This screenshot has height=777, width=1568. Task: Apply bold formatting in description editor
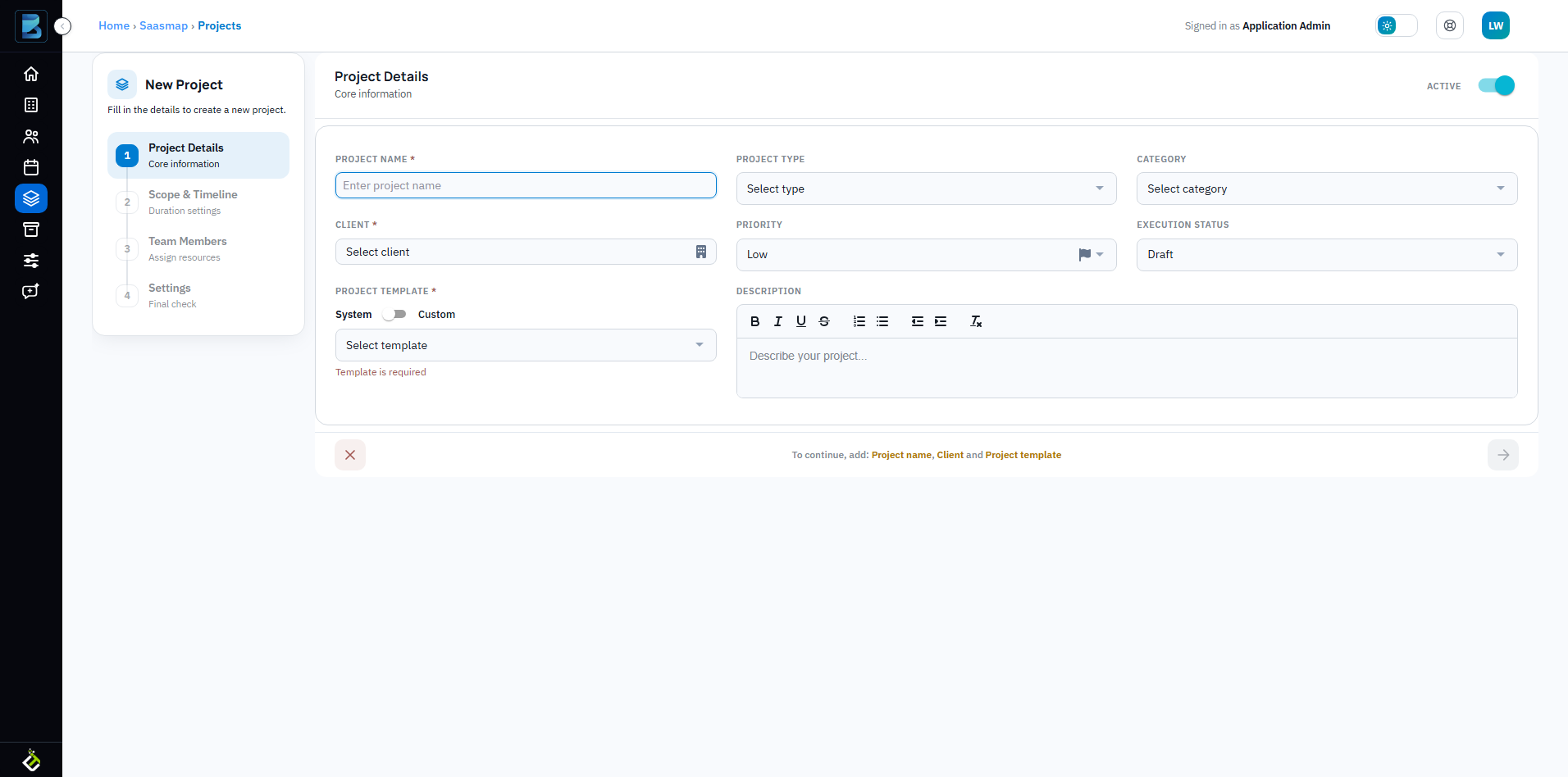click(x=755, y=321)
